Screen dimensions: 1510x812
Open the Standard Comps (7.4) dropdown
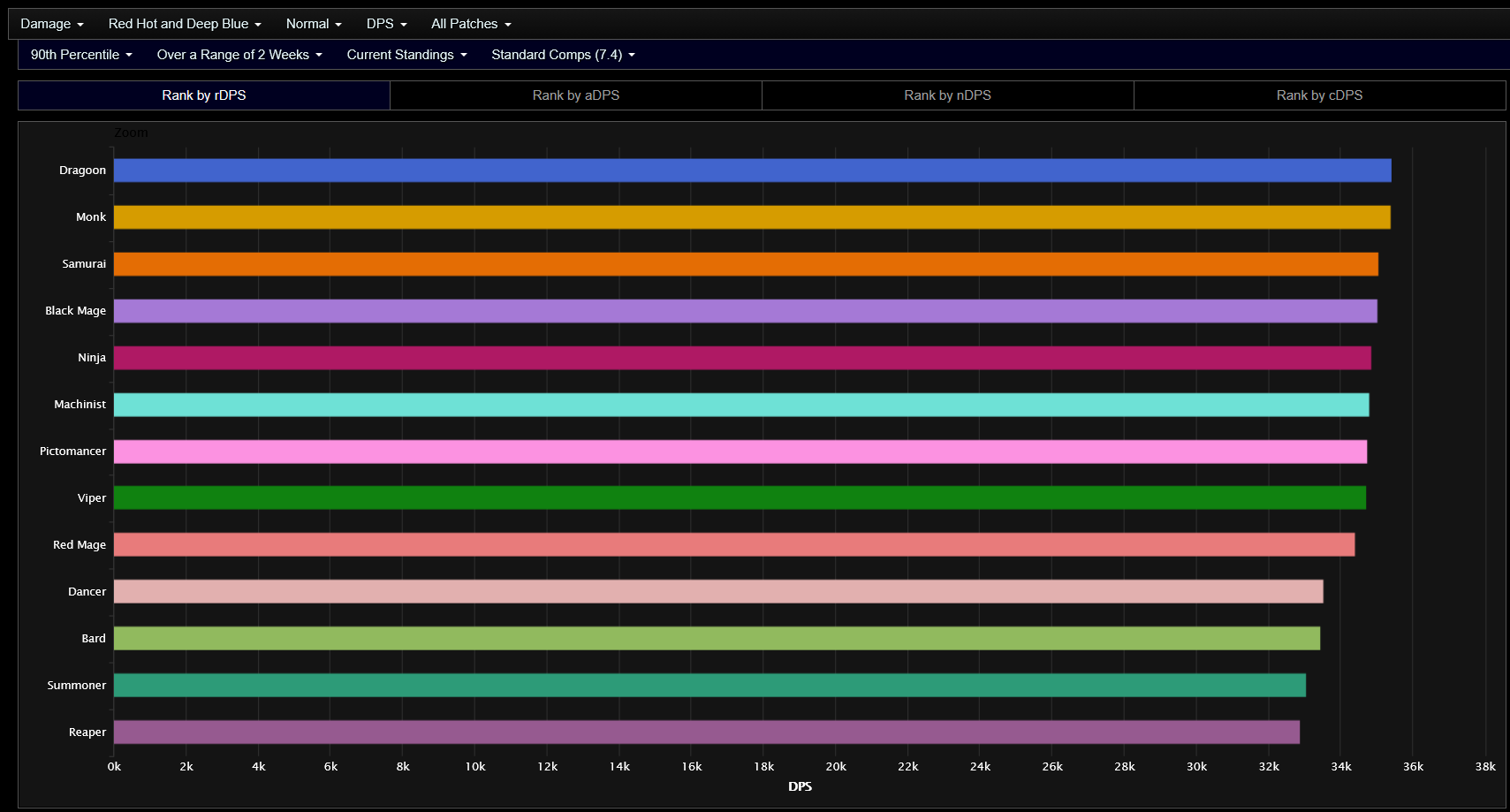563,55
